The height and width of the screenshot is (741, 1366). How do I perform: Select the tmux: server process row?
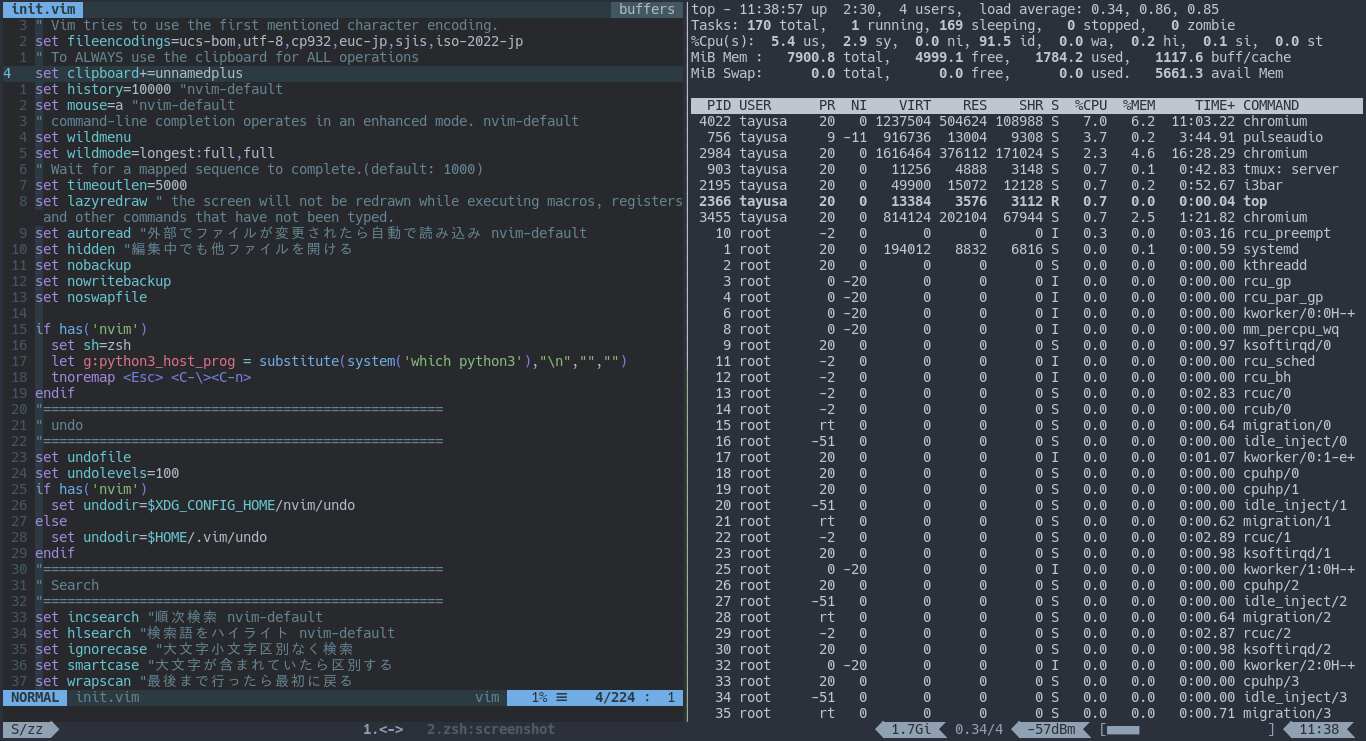click(x=1026, y=169)
